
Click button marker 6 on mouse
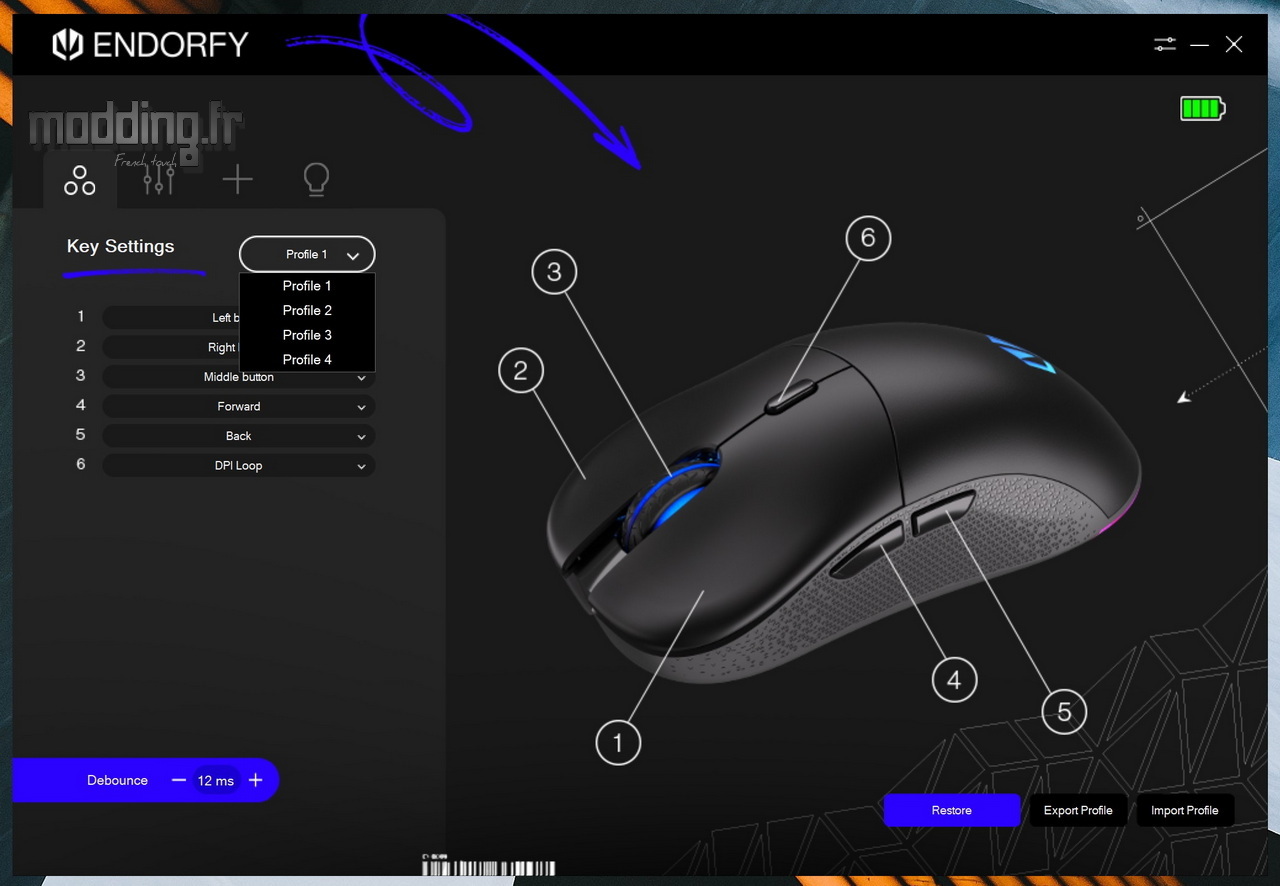point(867,238)
